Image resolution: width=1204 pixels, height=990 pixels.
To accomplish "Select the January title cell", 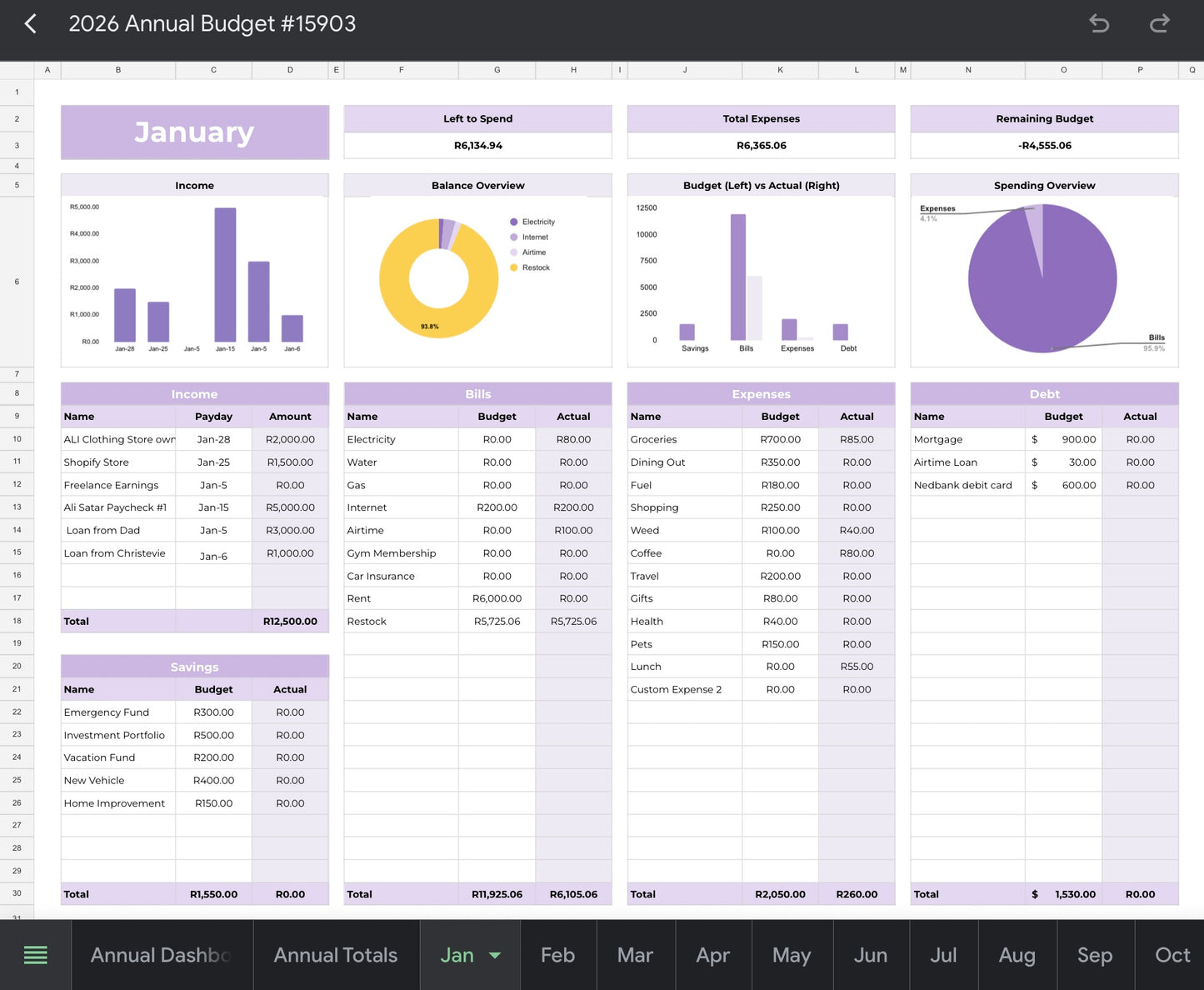I will click(195, 132).
